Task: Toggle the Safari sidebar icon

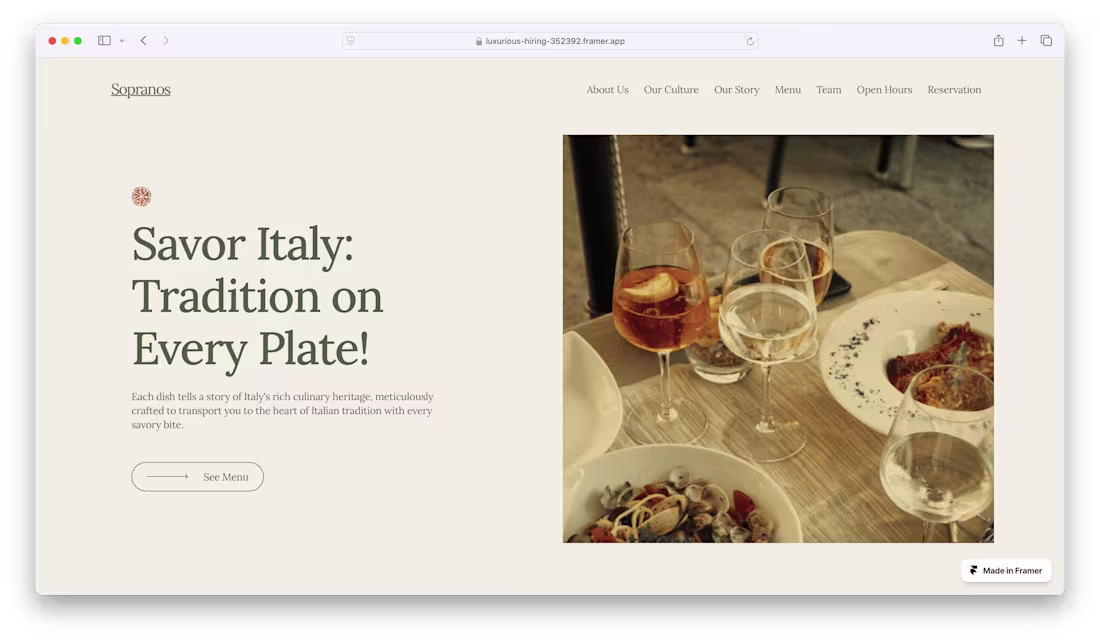Action: click(x=103, y=40)
